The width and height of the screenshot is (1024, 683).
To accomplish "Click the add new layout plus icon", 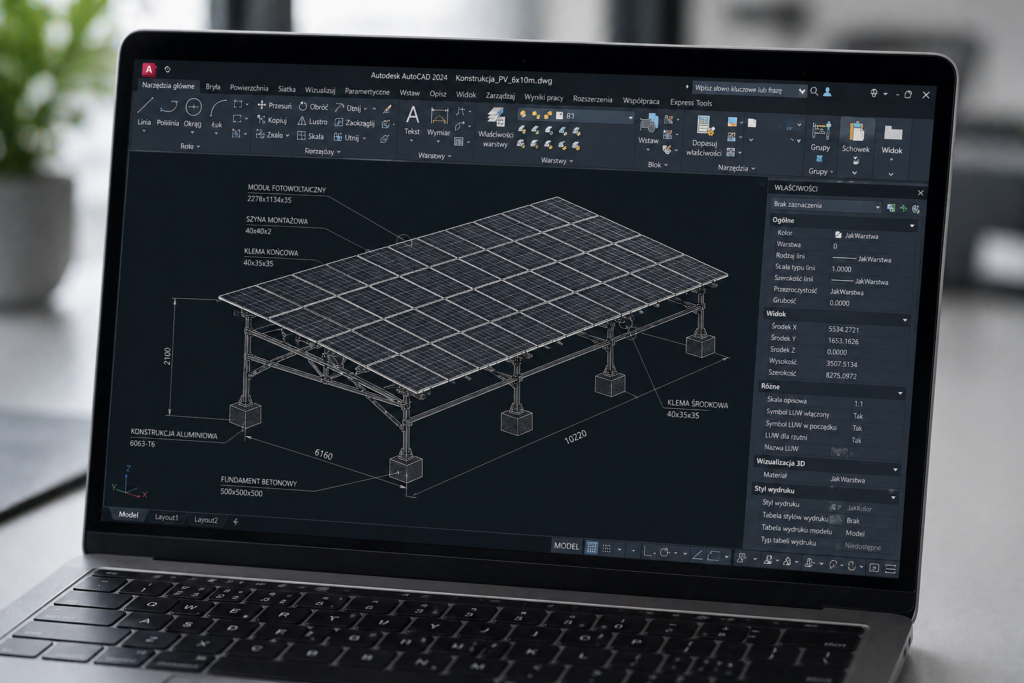I will [236, 521].
